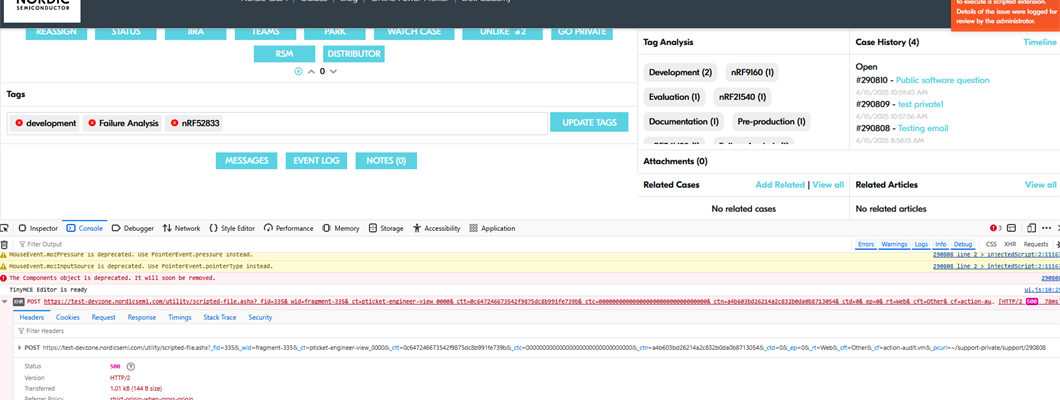Click the red error count indicator
Viewport: 1060px width, 400px height.
tap(996, 228)
